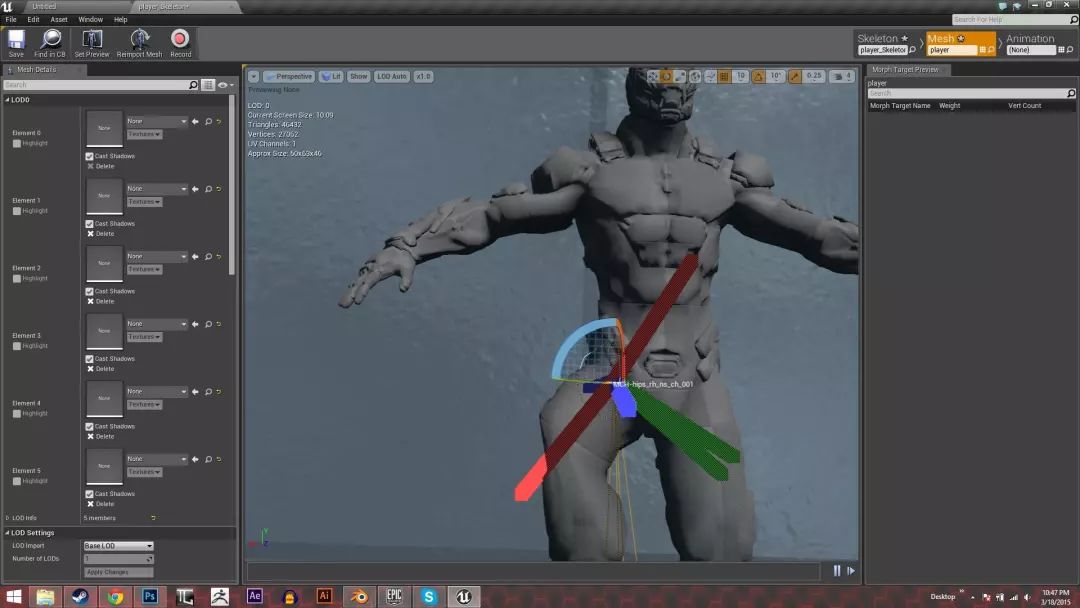
Task: Open the LOD Import Base LOD dropdown
Action: tap(118, 546)
